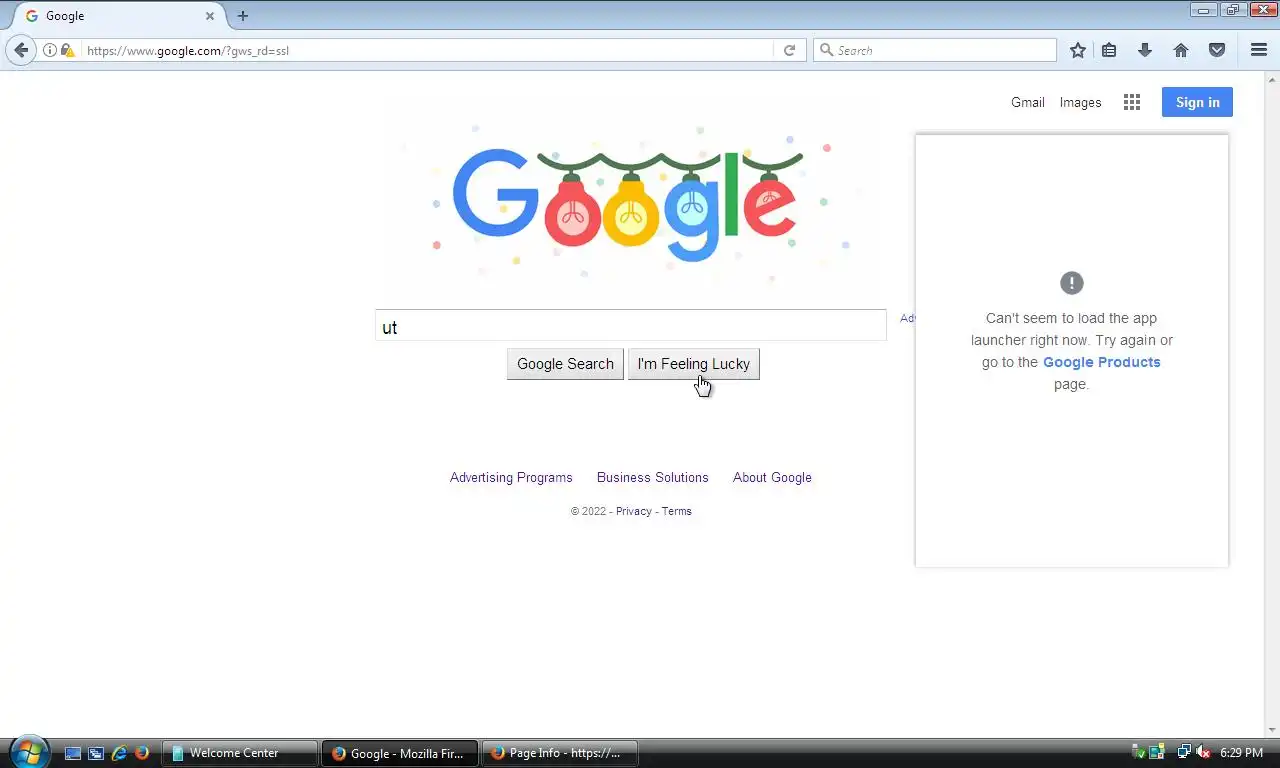
Task: Focus the Firefox toolbar Search box
Action: click(x=935, y=50)
